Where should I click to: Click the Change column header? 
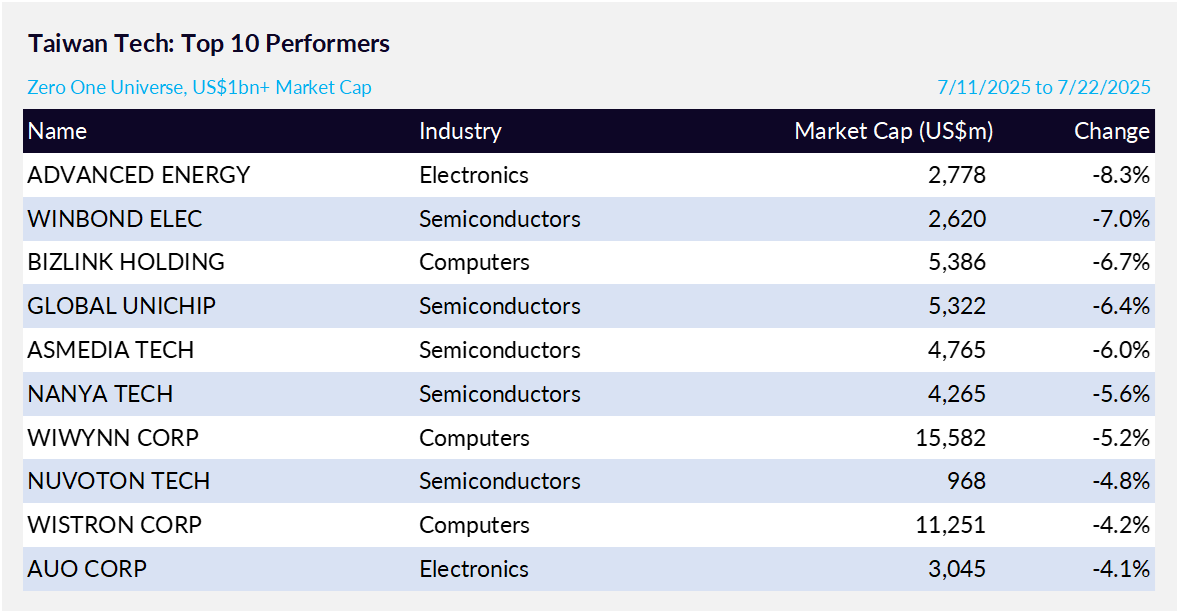(1111, 131)
